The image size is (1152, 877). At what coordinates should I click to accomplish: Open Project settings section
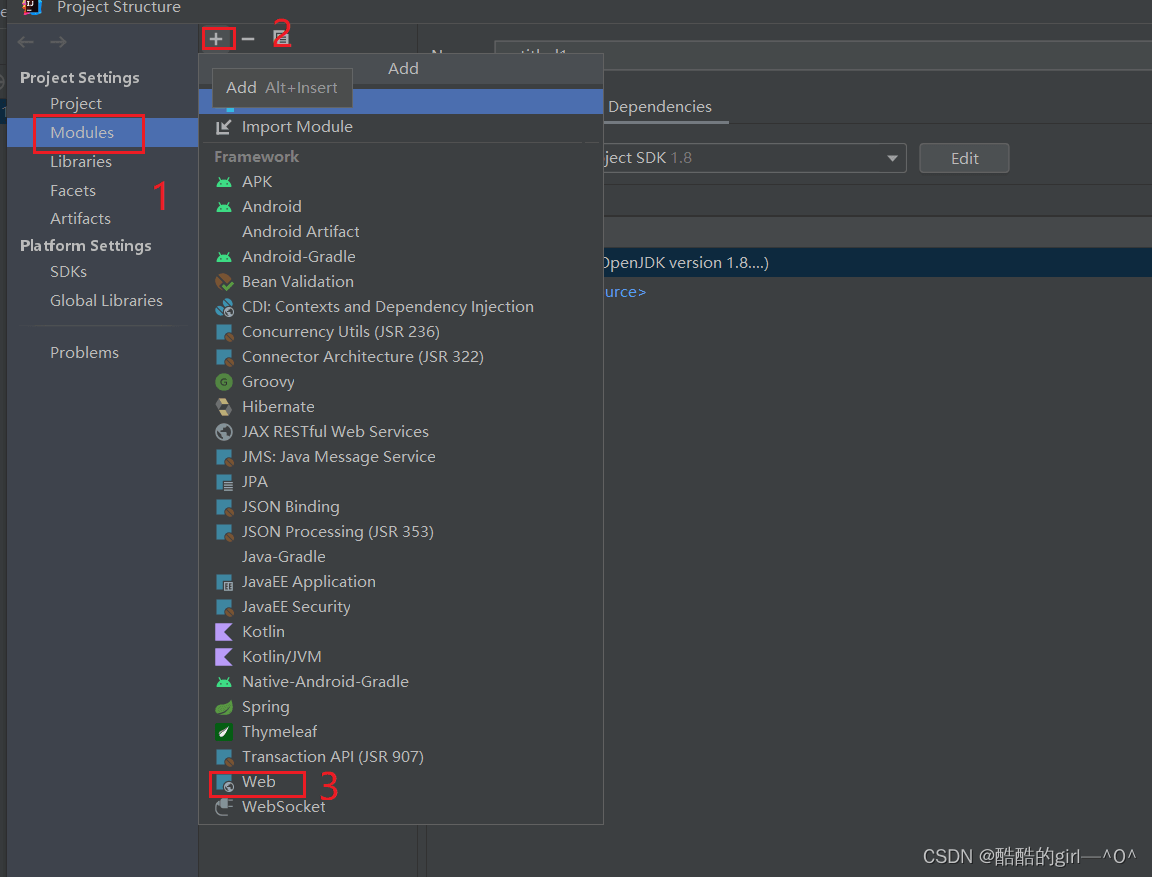point(76,104)
